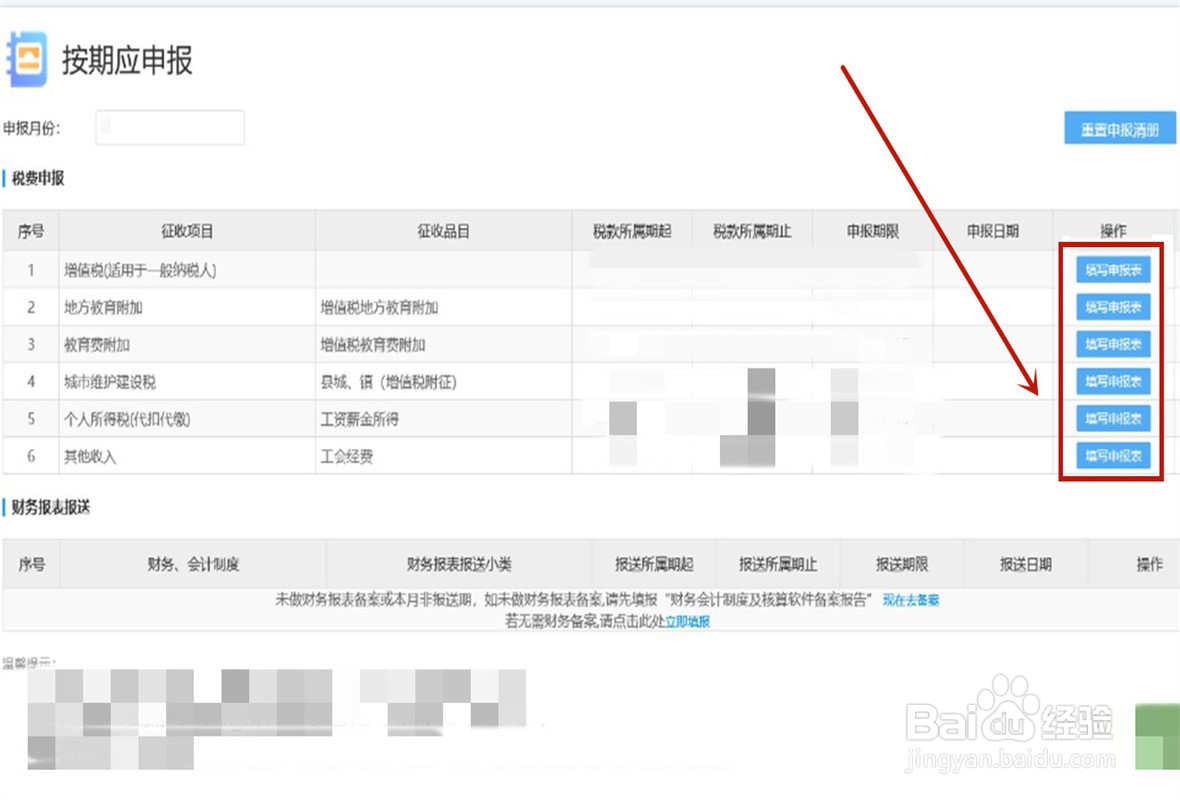
Task: Click the 操作 column header
Action: tap(1113, 230)
